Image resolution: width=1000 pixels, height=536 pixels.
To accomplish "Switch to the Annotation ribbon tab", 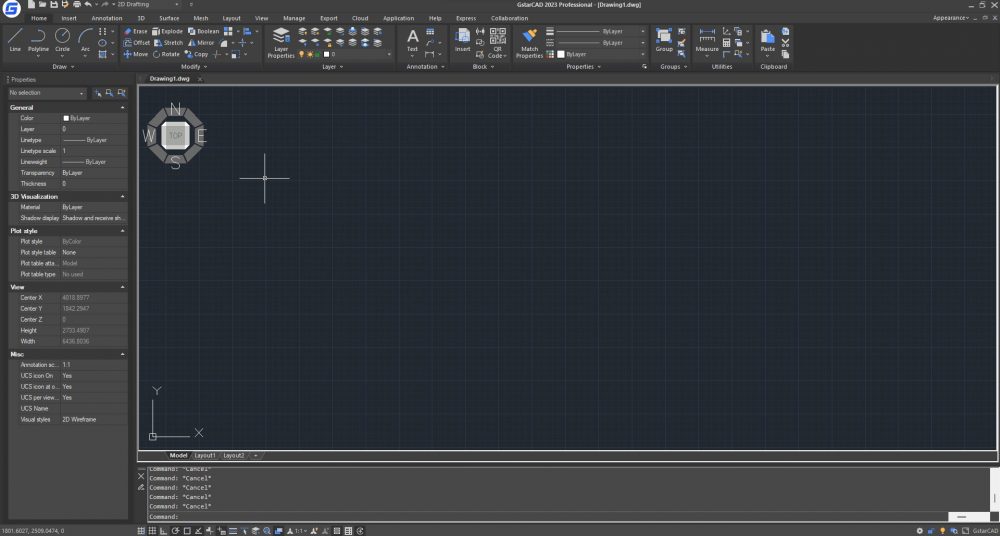I will (107, 18).
